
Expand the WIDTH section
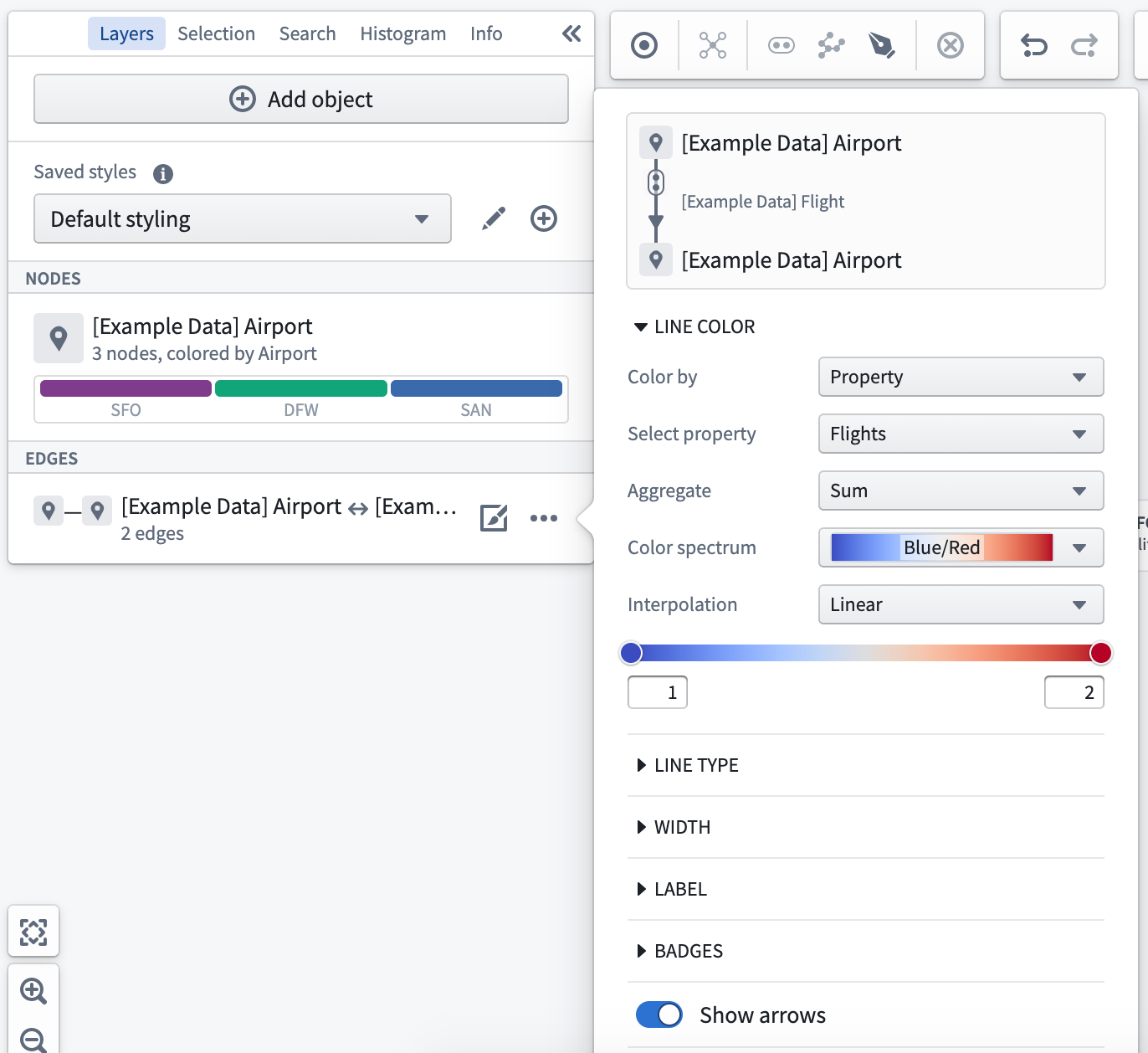pyautogui.click(x=674, y=827)
